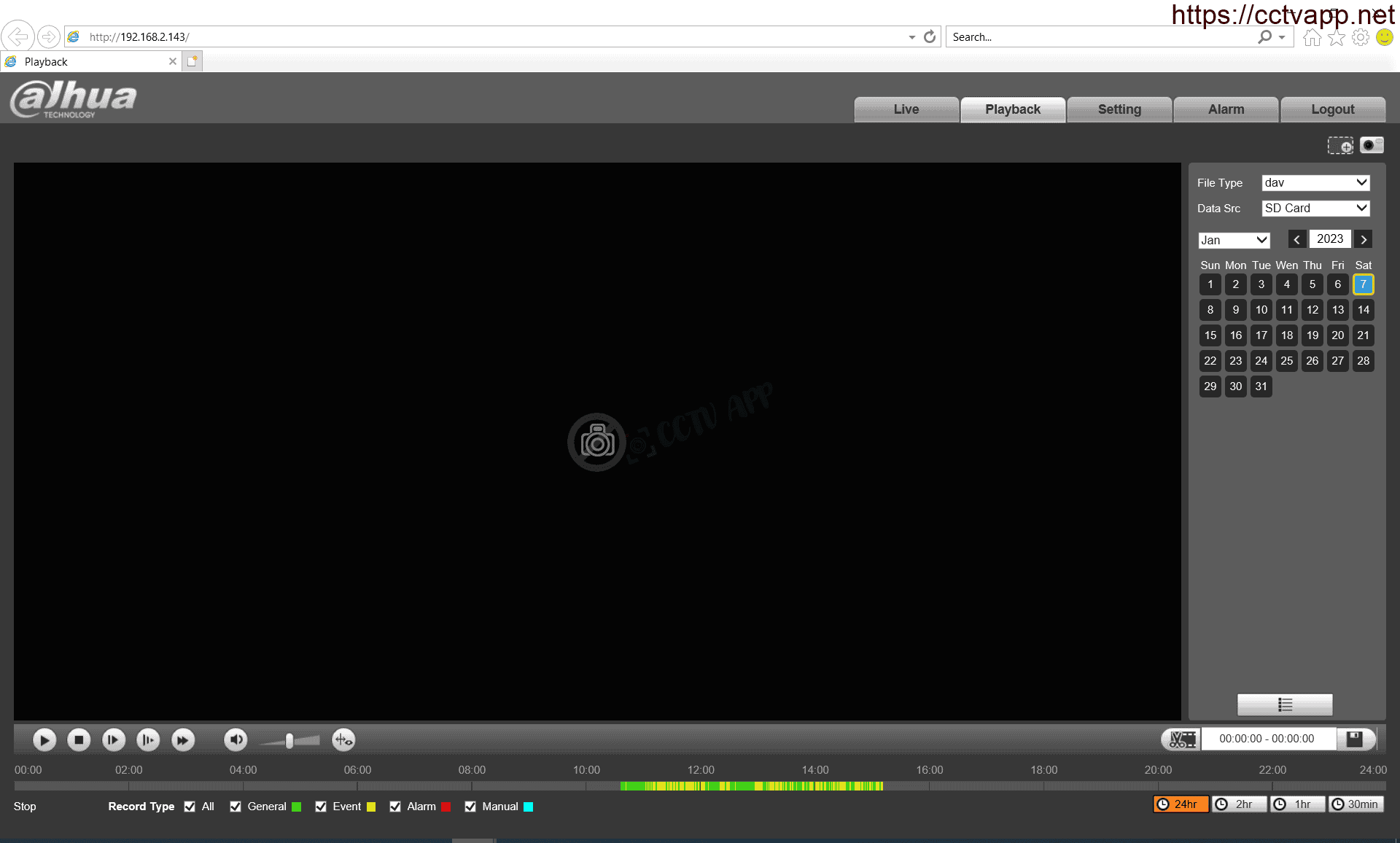1400x843 pixels.
Task: Click the save clip floppy icon
Action: coord(1354,739)
